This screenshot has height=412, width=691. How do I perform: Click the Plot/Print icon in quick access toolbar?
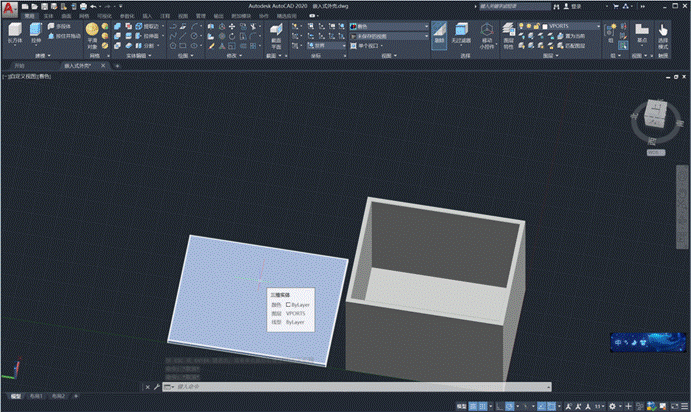pyautogui.click(x=83, y=7)
